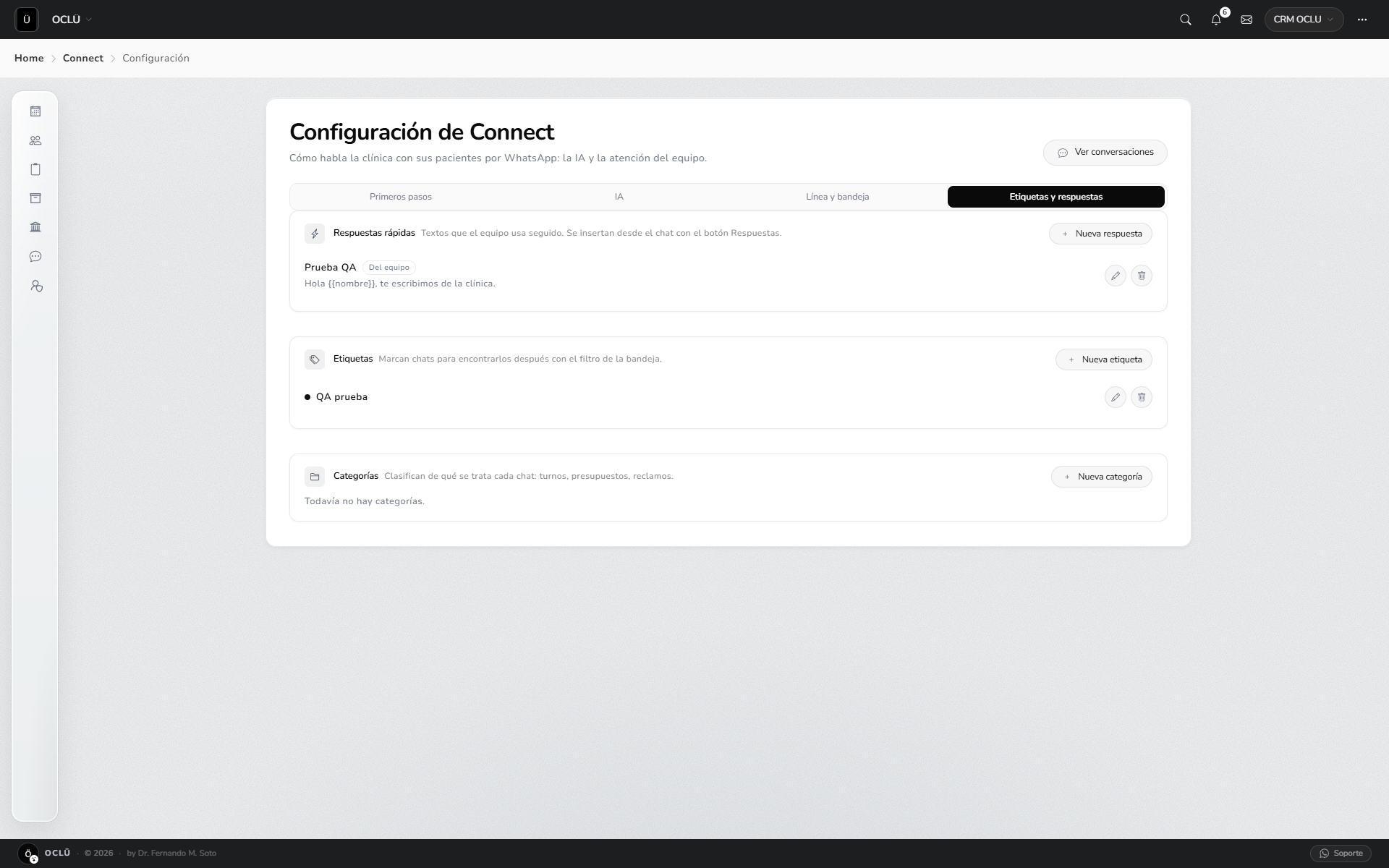Click the Prueba QA response title

click(x=331, y=268)
